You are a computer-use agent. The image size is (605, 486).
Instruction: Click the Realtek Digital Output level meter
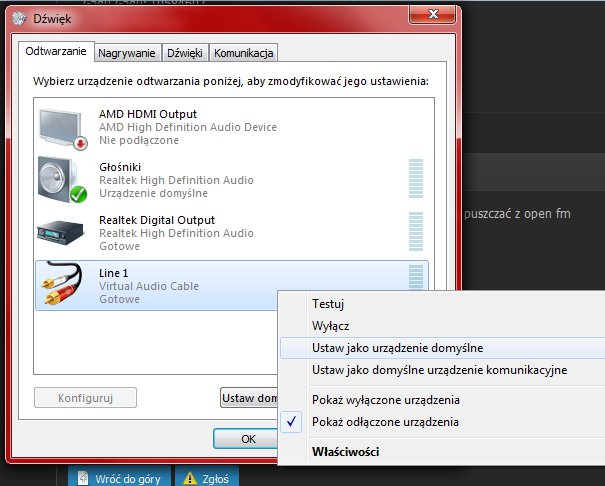coord(416,231)
